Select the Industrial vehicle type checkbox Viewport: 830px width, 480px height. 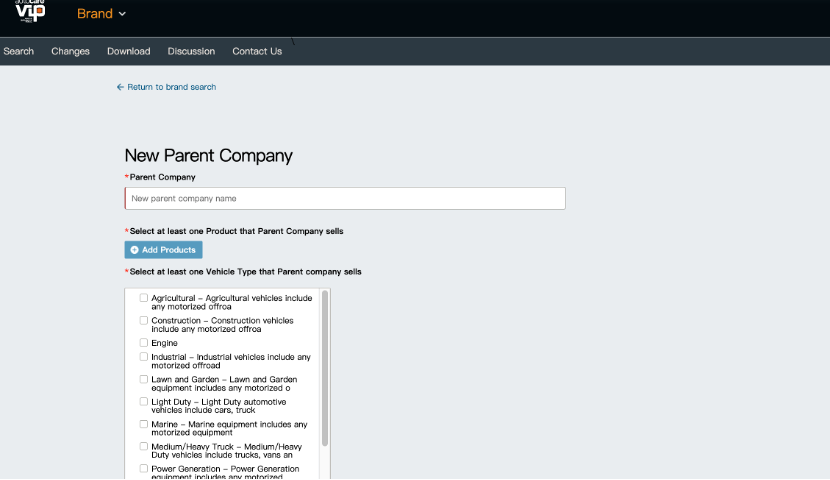click(x=143, y=357)
